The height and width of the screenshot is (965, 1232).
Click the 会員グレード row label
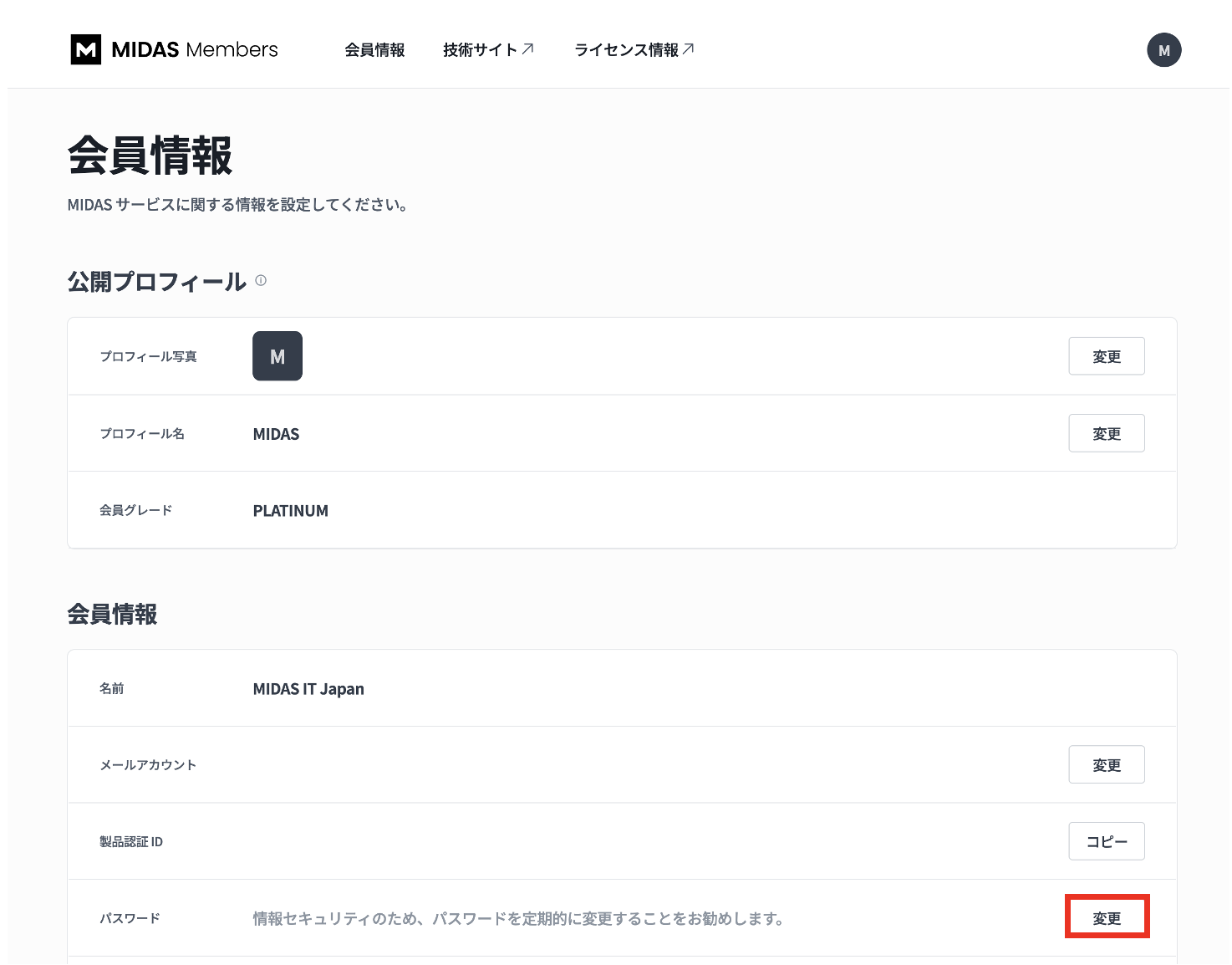pyautogui.click(x=136, y=510)
